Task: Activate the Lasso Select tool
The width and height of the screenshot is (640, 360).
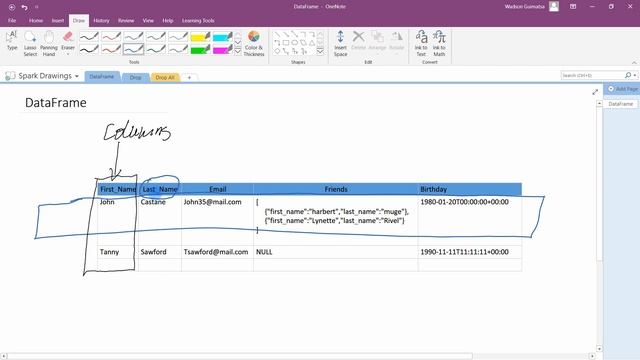Action: (x=30, y=43)
